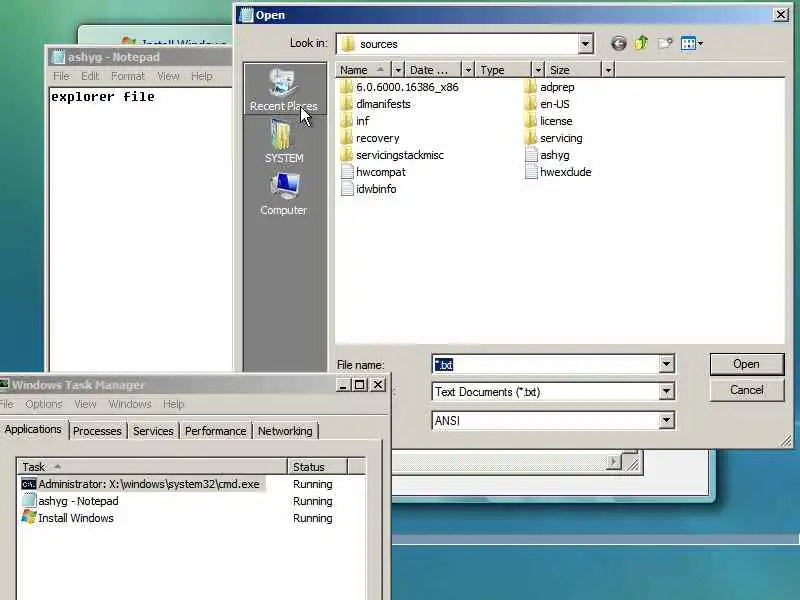Switch to Performance tab in Task Manager
The width and height of the screenshot is (800, 600).
(x=215, y=431)
